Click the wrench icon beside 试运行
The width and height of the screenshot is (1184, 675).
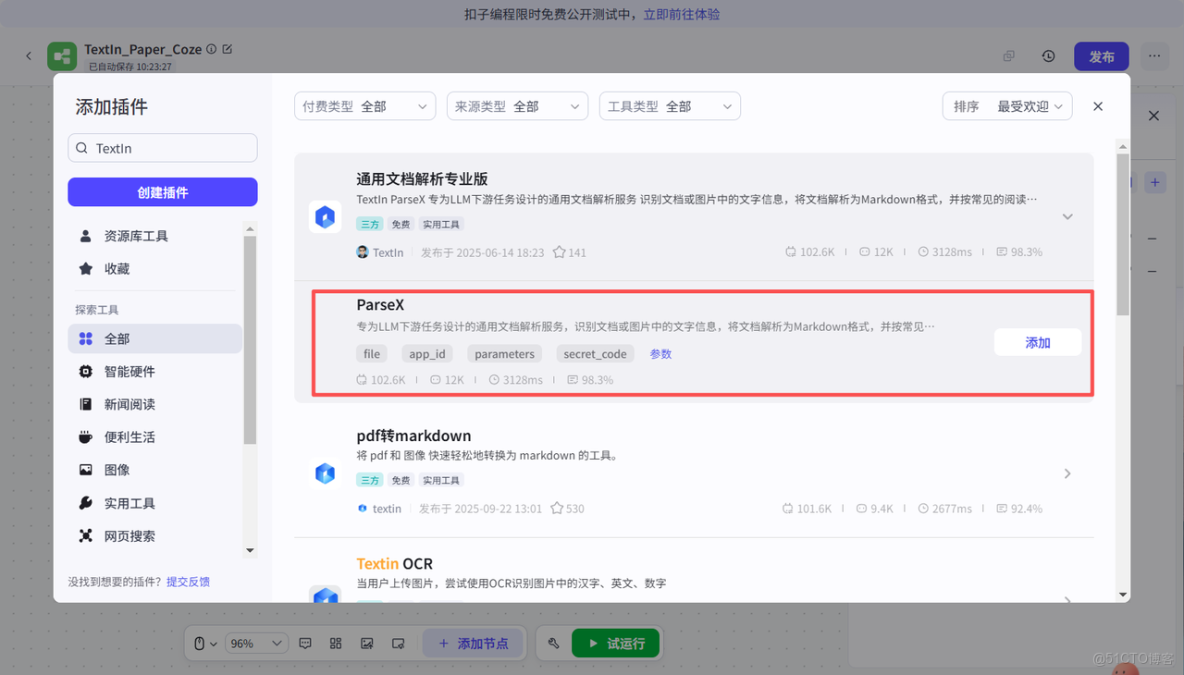click(553, 643)
